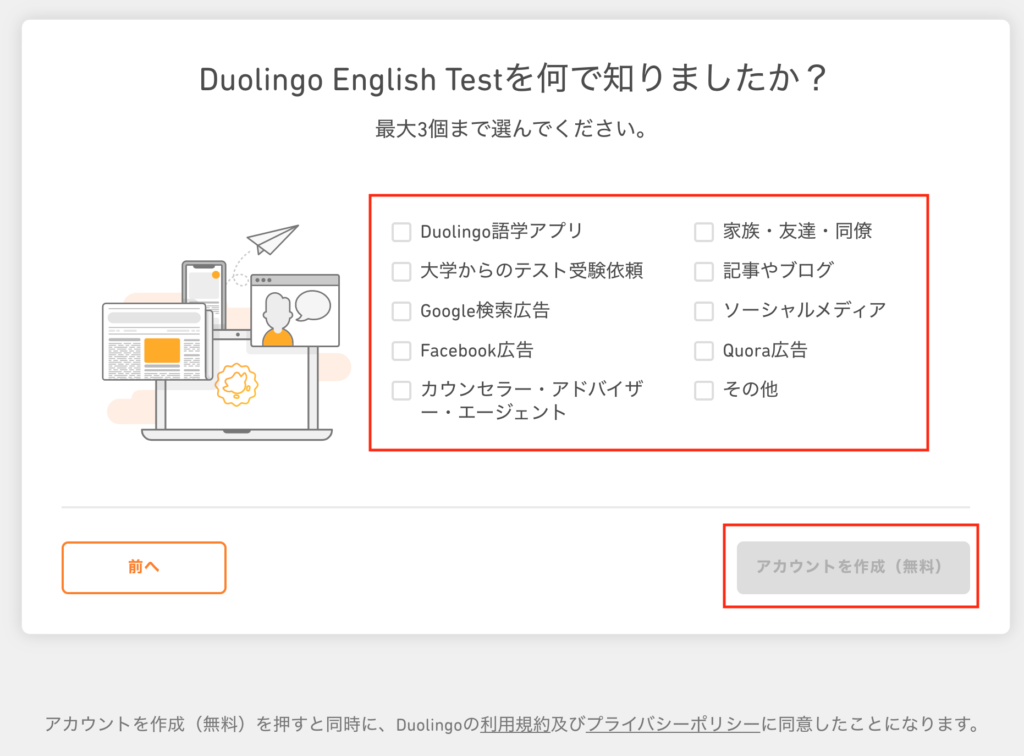Check the Duolingo語学アプリ checkbox
This screenshot has height=756, width=1024.
click(x=401, y=232)
